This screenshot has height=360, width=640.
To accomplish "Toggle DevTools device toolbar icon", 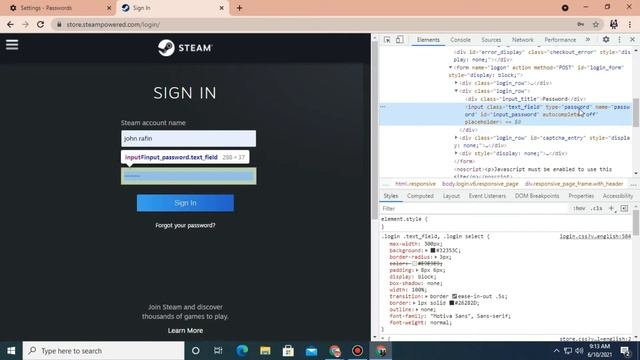I will click(x=400, y=40).
